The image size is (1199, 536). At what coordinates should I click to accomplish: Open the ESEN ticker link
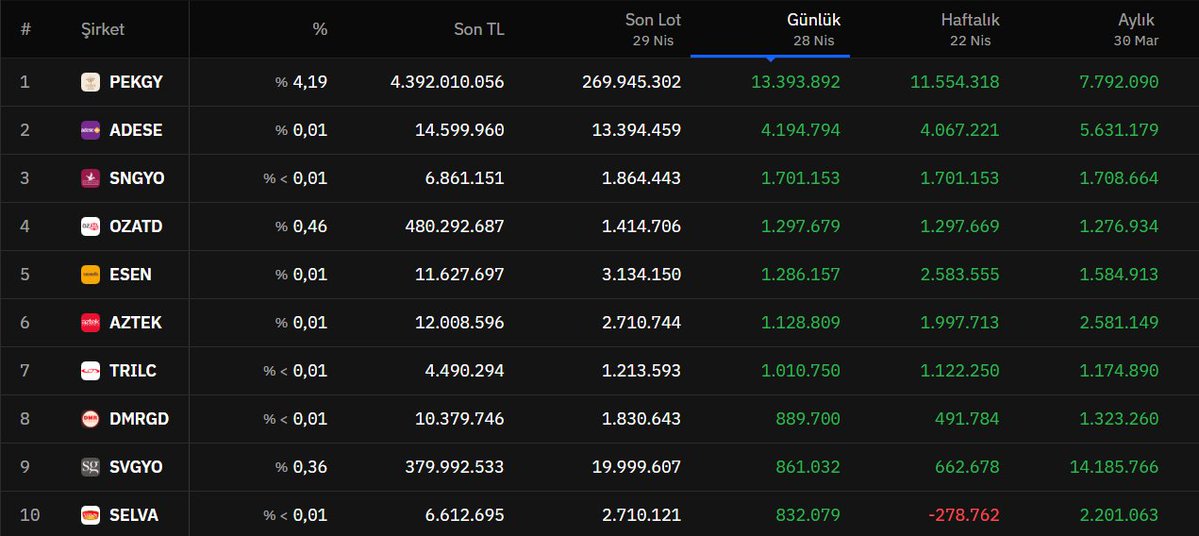[130, 274]
